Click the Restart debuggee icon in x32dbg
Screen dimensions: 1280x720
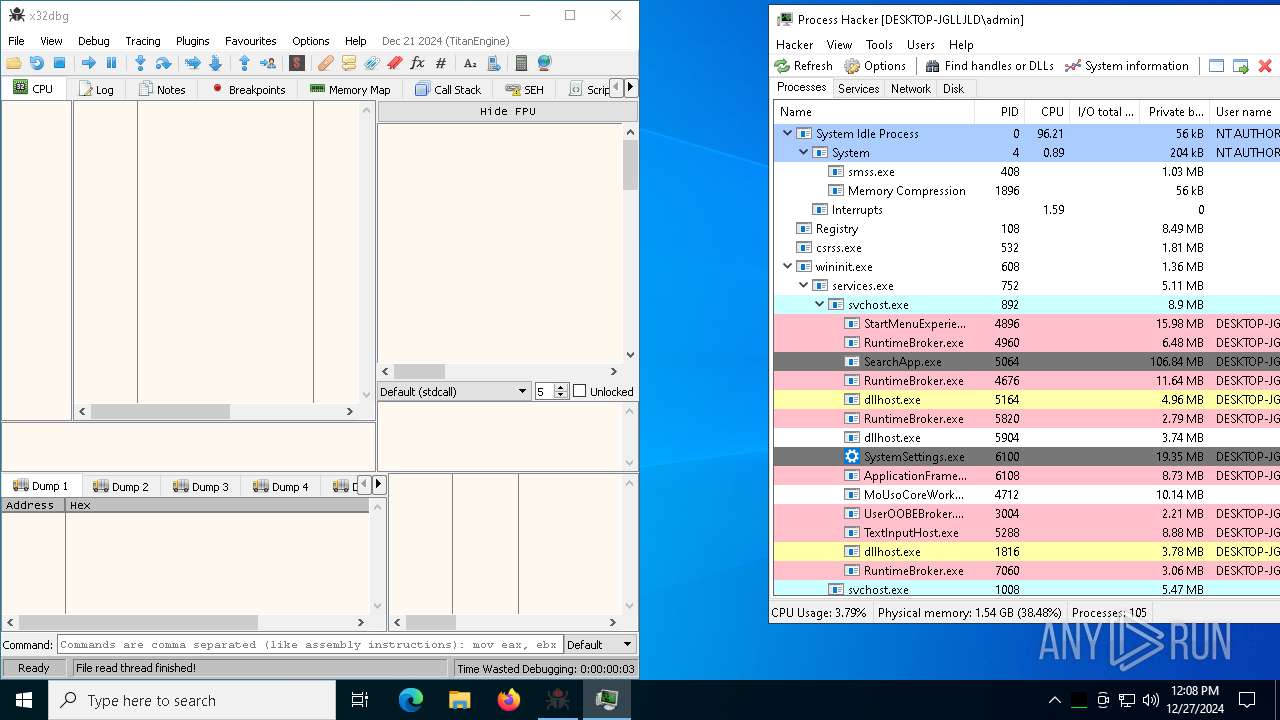coord(36,63)
